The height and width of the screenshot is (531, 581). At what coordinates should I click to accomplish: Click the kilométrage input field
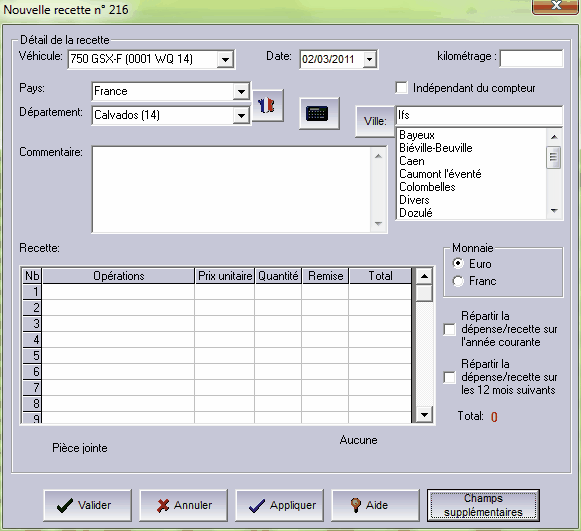tap(531, 59)
